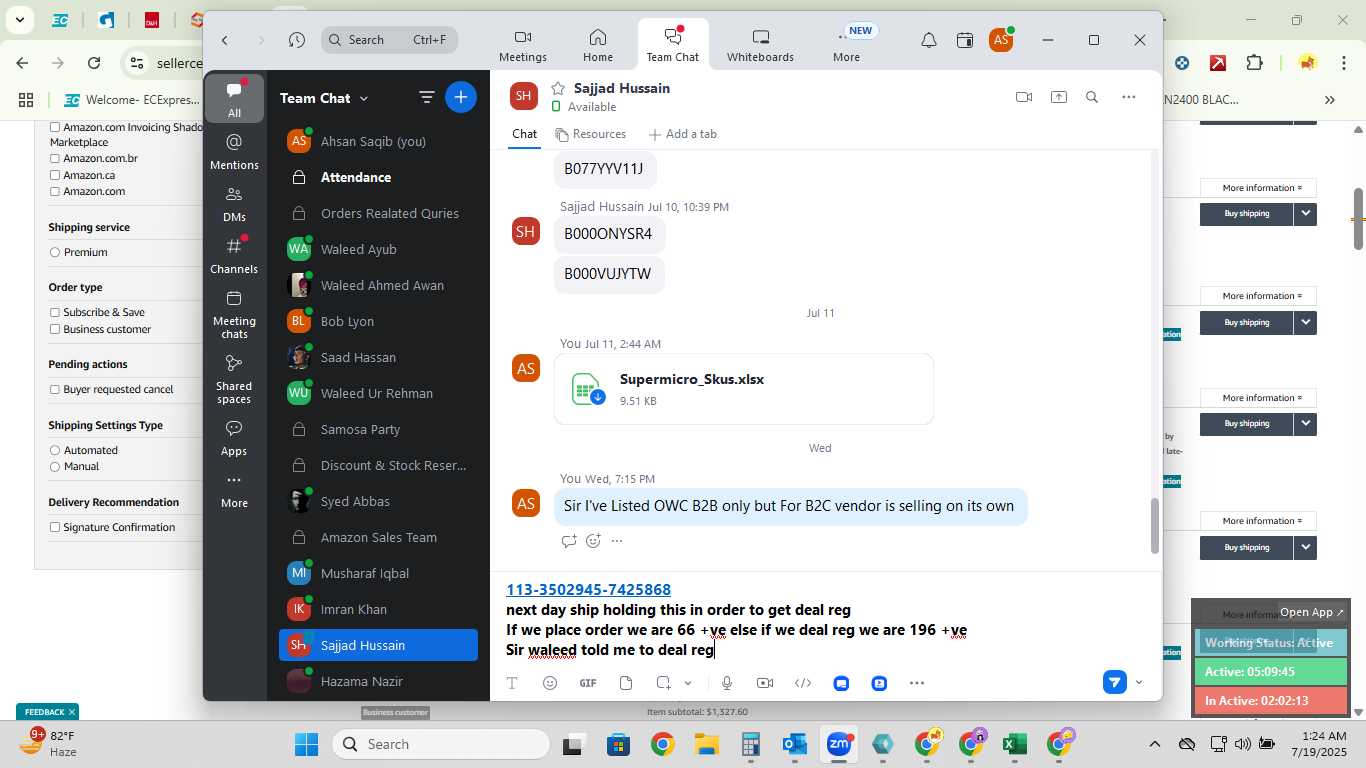
Task: Expand the Team Chat header dropdown
Action: click(364, 98)
